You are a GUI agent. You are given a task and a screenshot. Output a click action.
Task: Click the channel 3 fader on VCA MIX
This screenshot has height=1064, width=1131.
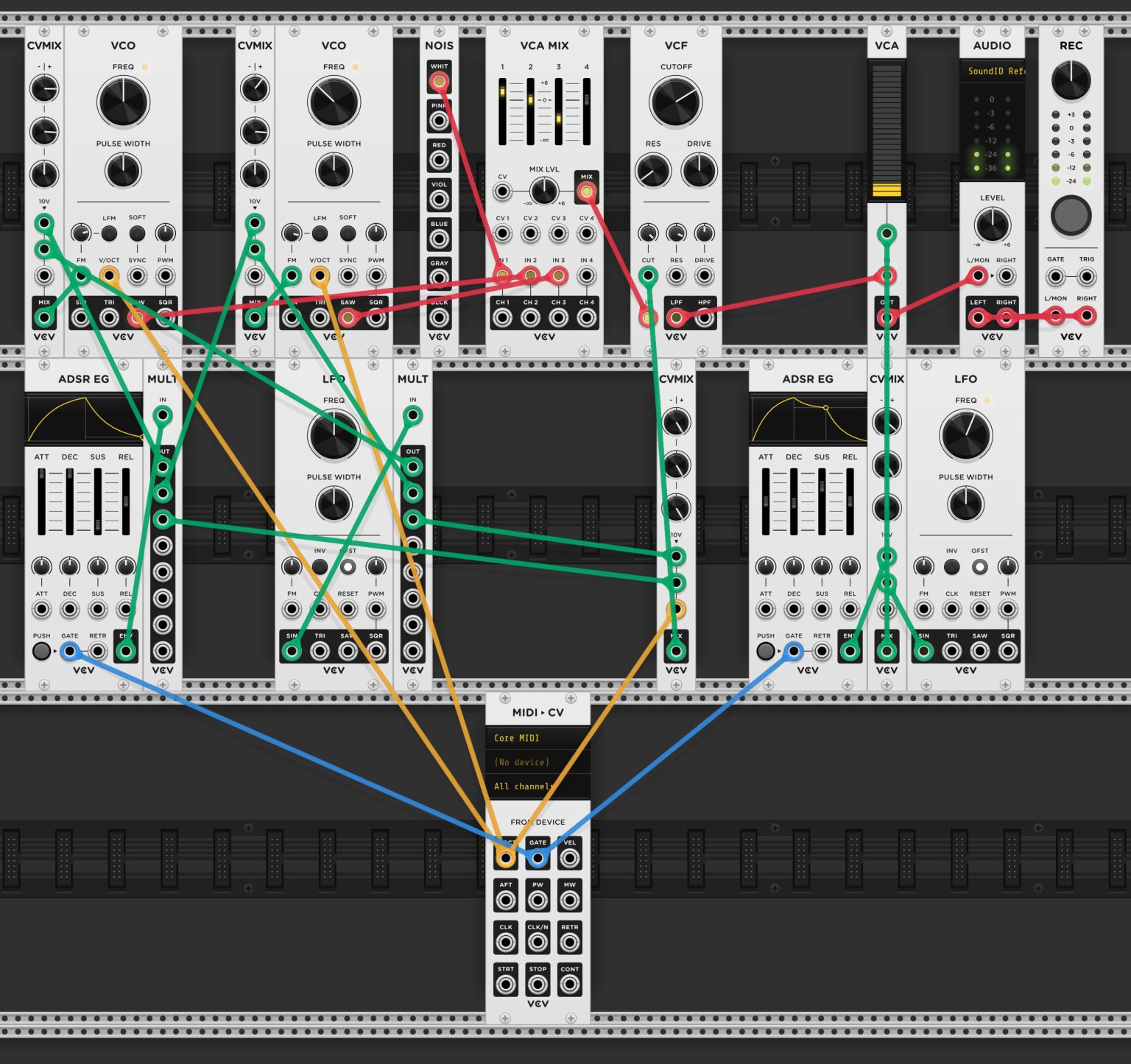(558, 111)
